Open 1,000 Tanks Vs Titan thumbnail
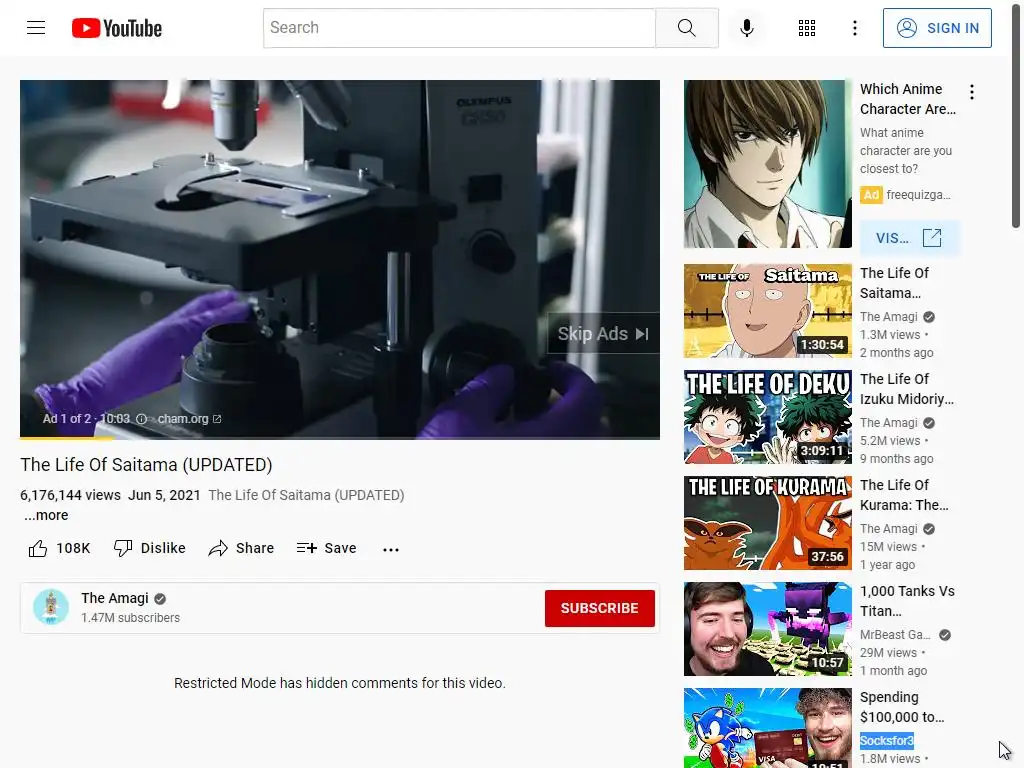This screenshot has width=1024, height=768. (767, 629)
